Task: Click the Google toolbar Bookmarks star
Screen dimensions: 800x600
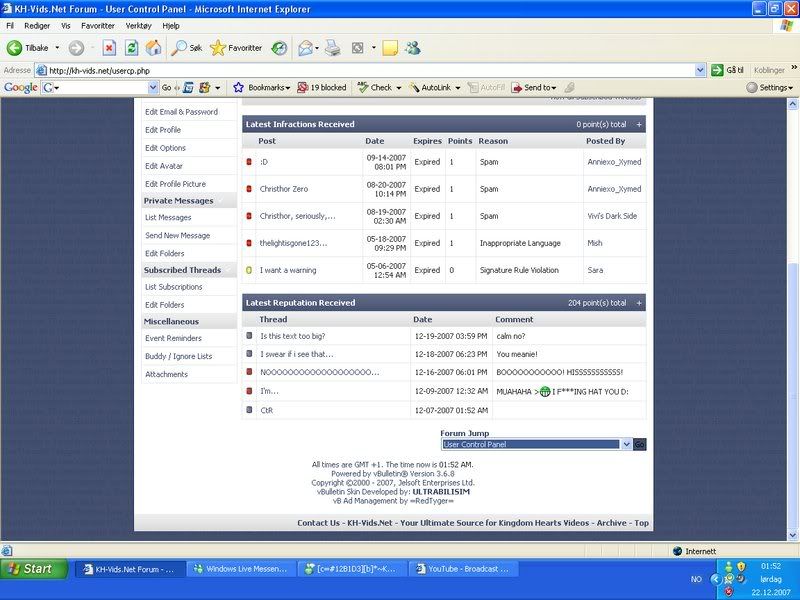Action: click(238, 87)
